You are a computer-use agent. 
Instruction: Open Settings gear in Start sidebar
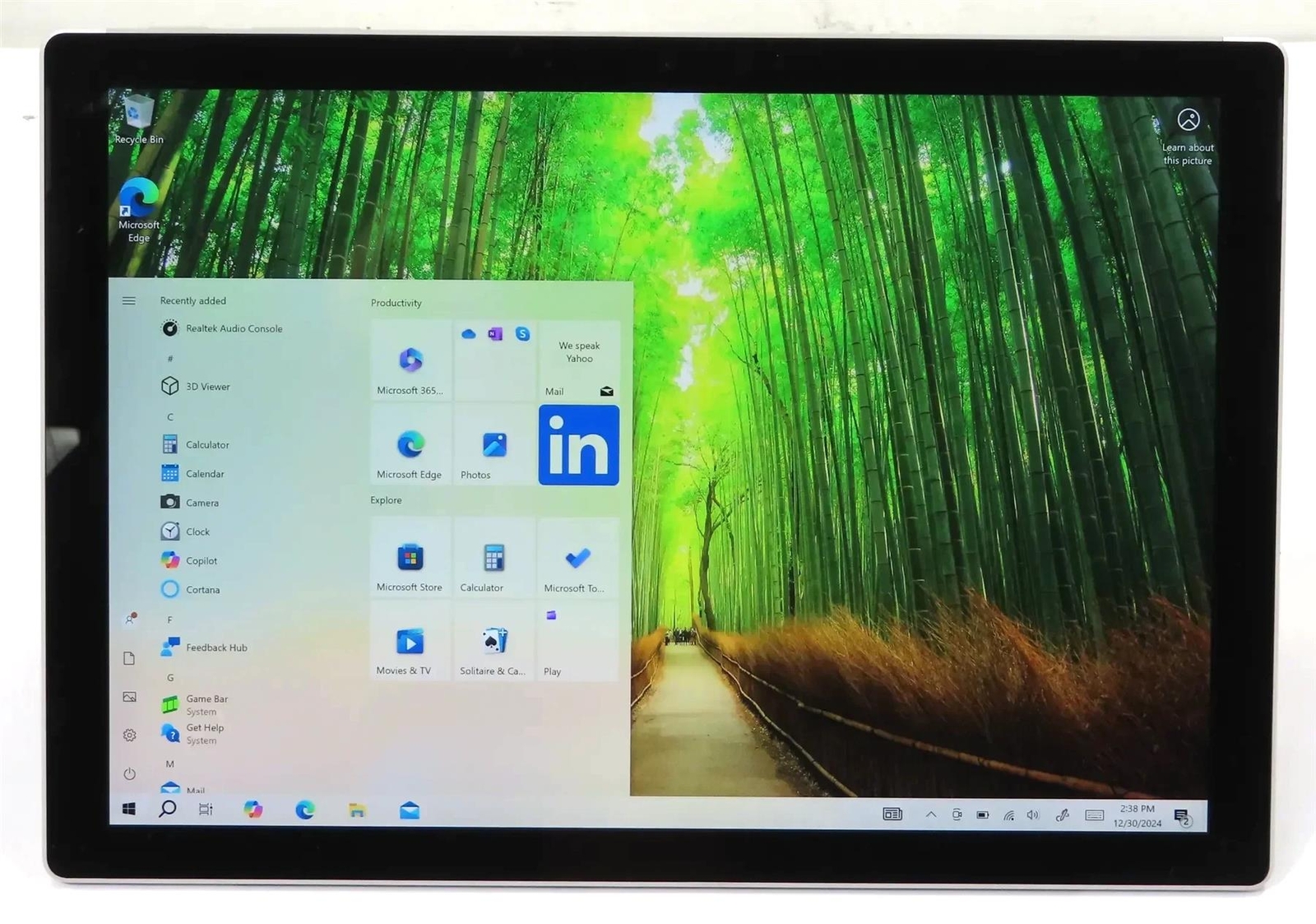(129, 736)
